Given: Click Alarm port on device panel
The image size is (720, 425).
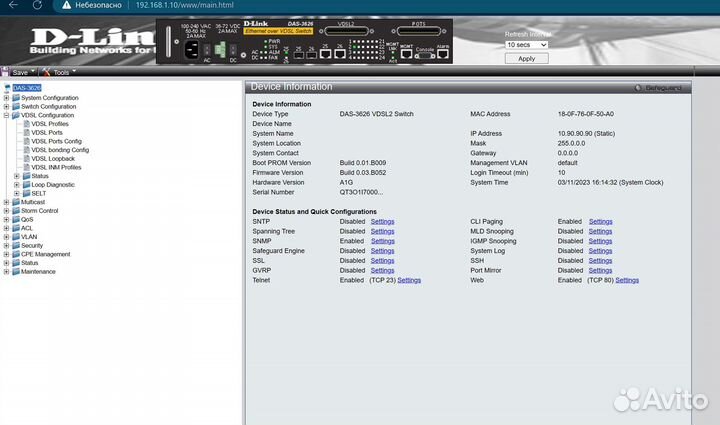Looking at the screenshot, I should click(x=443, y=53).
